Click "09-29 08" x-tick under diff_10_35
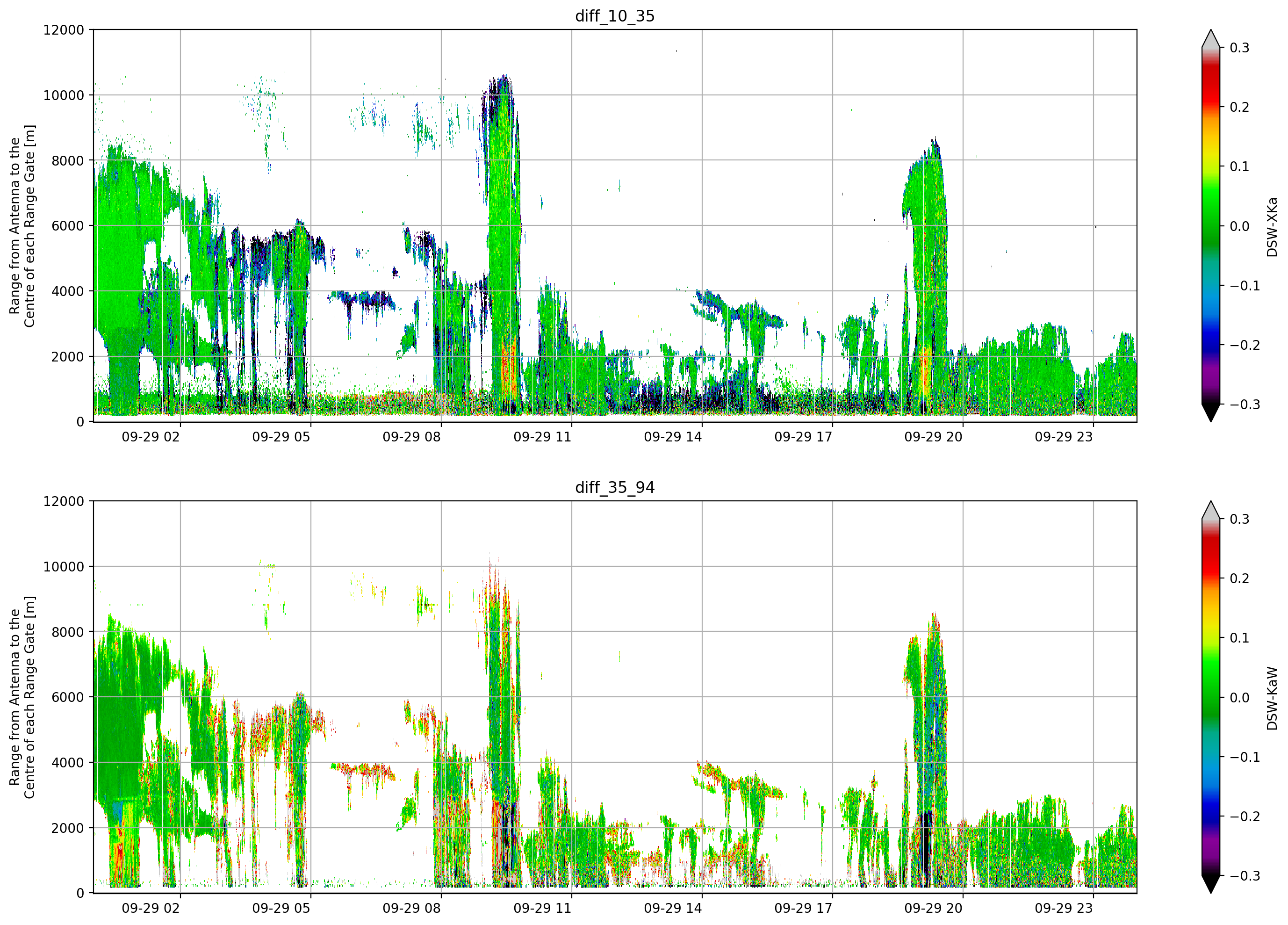Screen dimensions: 1288x925 [x=412, y=437]
